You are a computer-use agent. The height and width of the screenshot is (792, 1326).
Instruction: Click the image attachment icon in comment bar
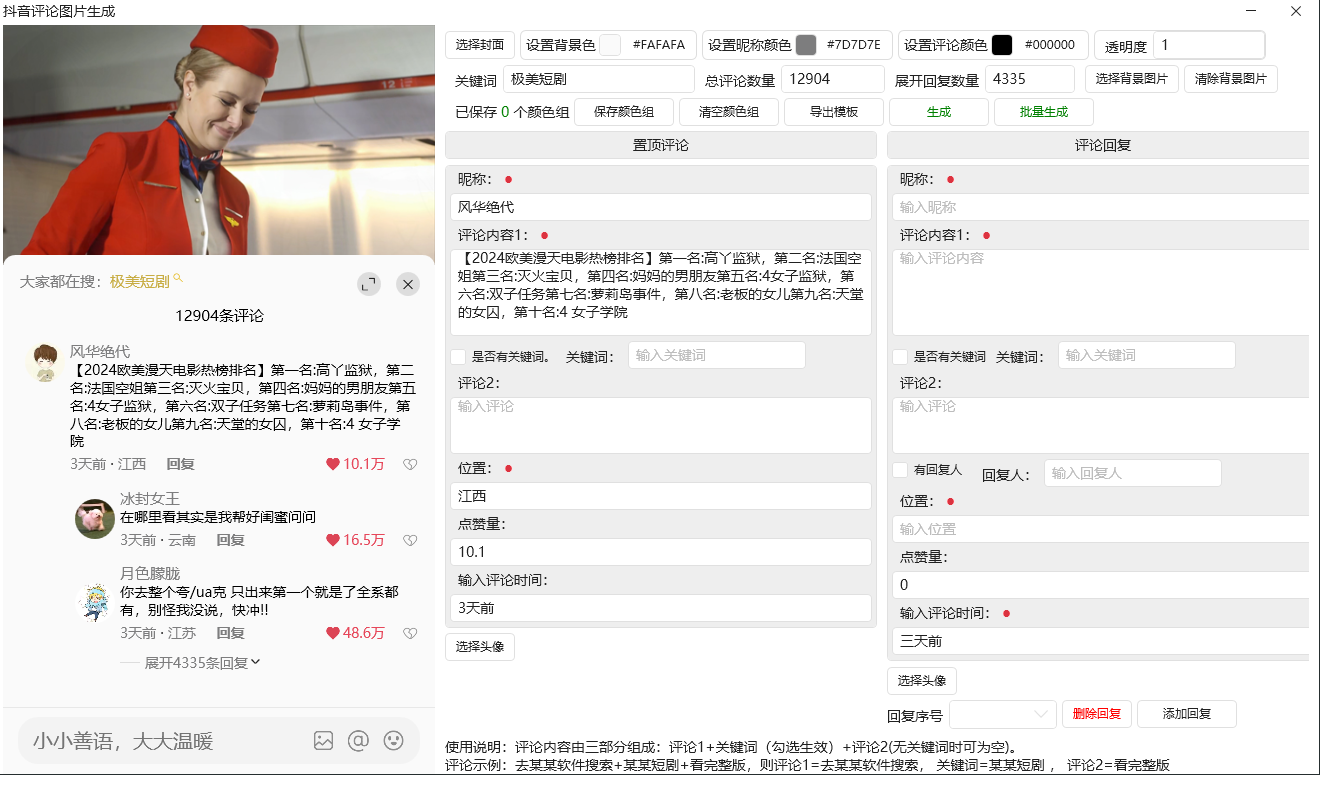(x=322, y=741)
